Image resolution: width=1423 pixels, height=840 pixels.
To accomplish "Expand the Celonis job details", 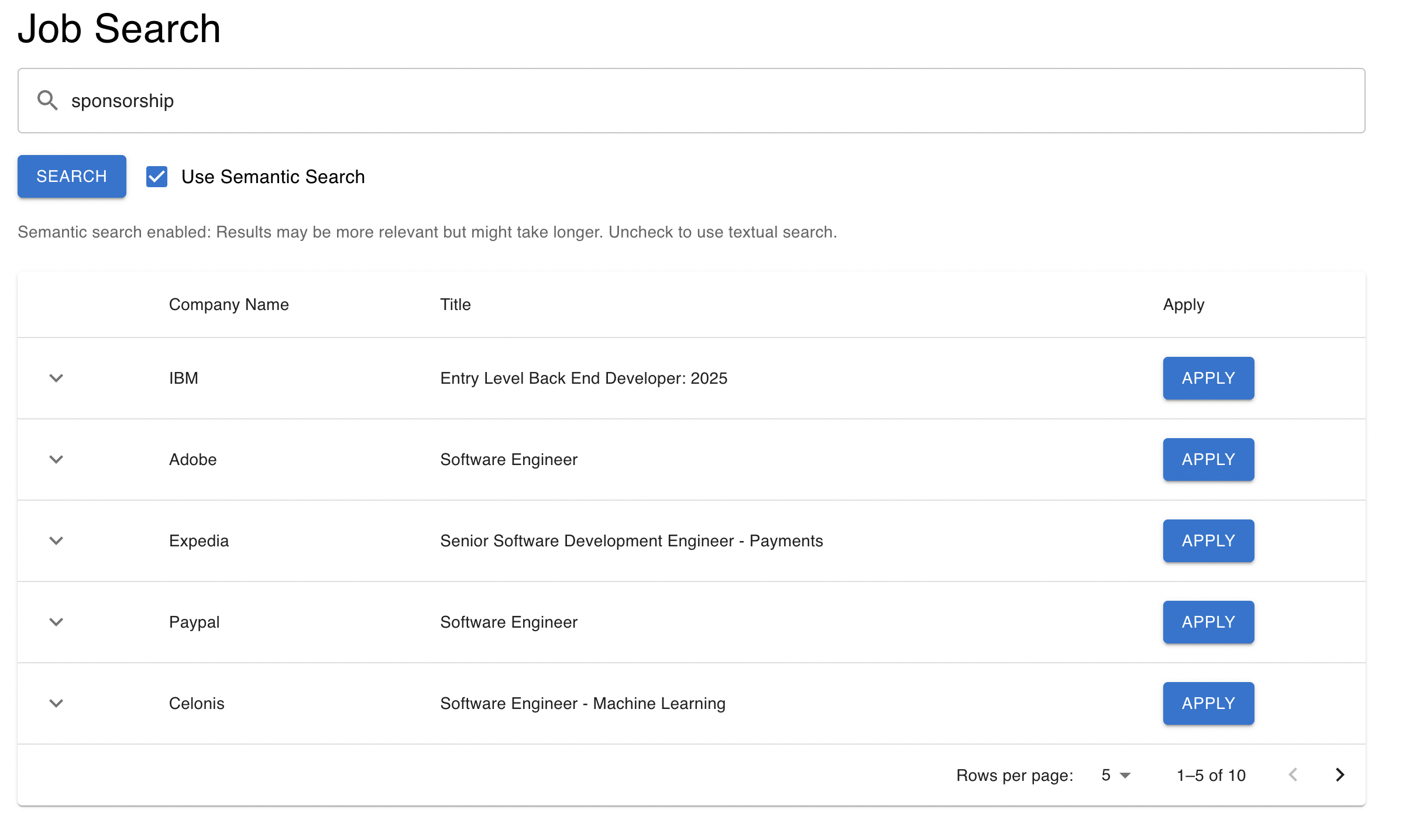I will [x=56, y=703].
